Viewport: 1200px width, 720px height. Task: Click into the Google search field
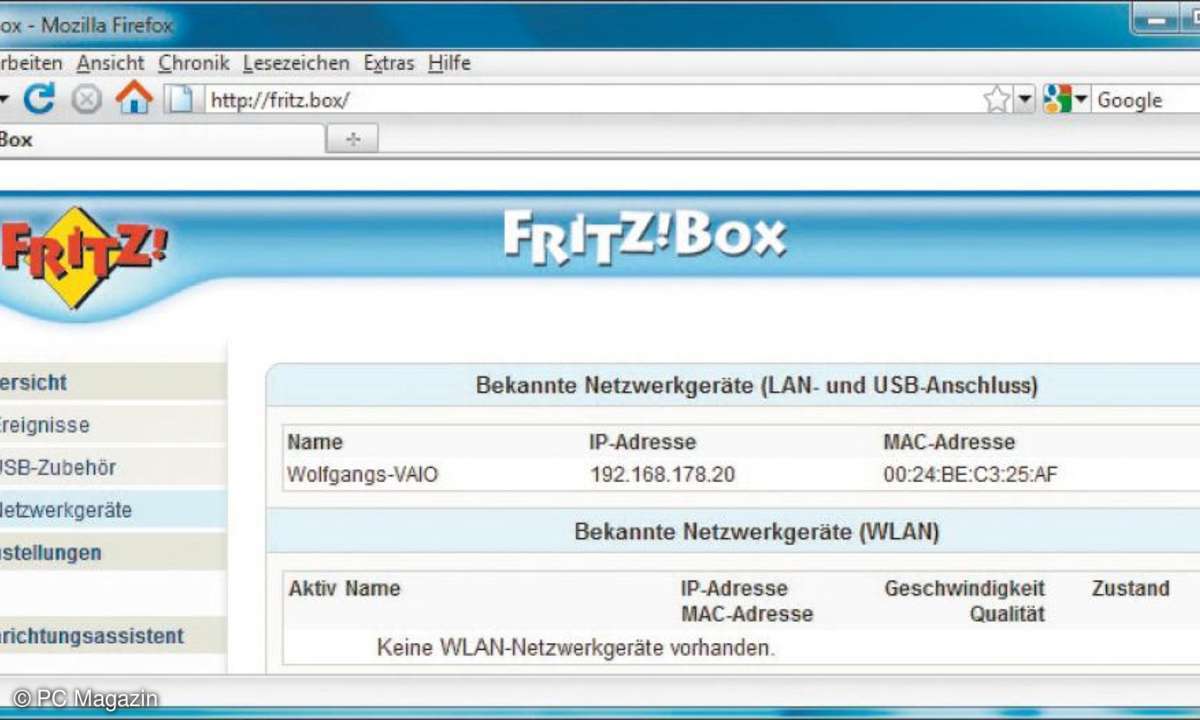coord(1145,100)
